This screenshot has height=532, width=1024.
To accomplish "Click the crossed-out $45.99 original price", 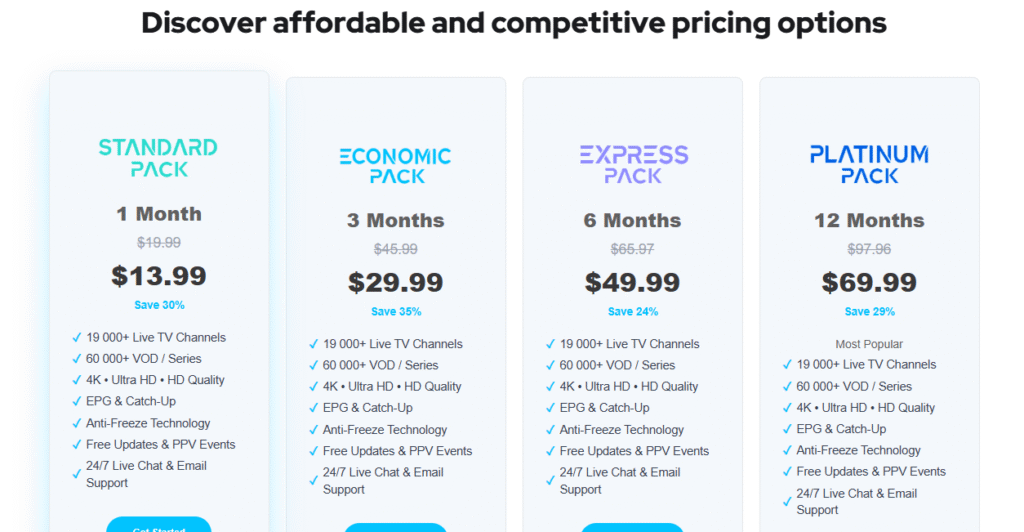I will coord(396,249).
